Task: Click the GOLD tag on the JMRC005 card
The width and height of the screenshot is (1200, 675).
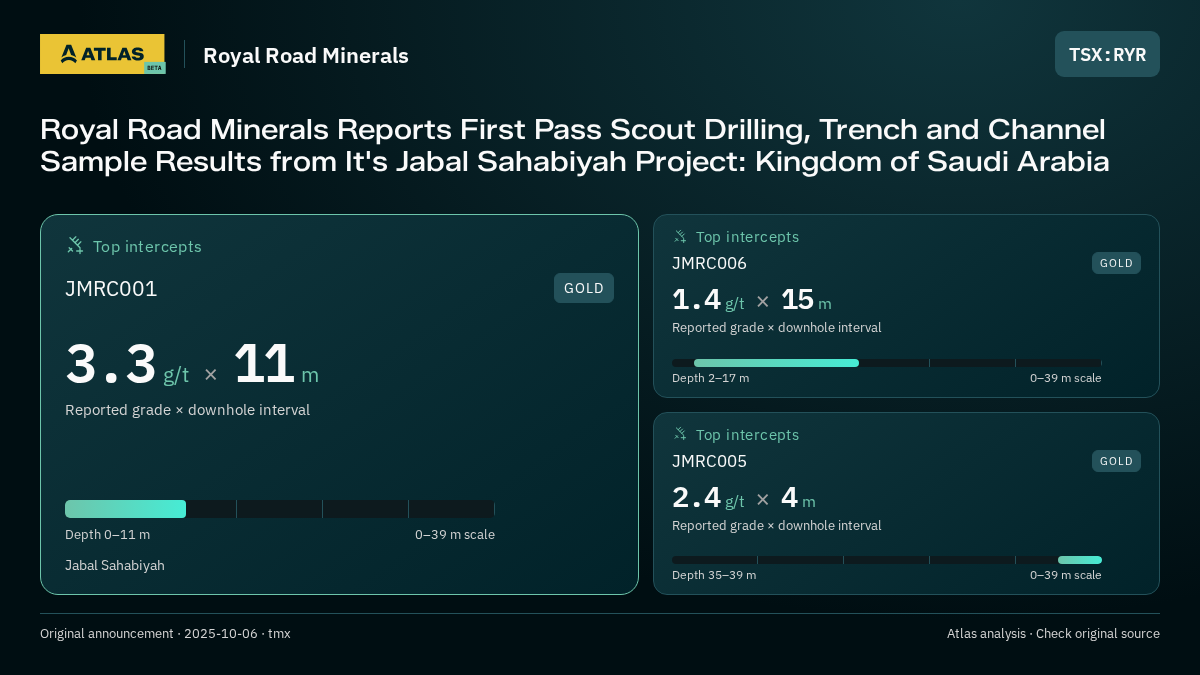Action: click(x=1116, y=461)
